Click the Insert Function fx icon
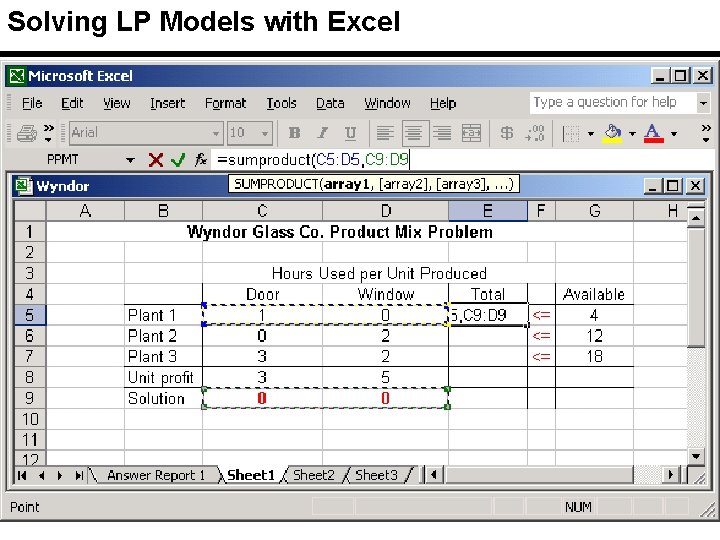Image resolution: width=720 pixels, height=540 pixels. point(200,160)
